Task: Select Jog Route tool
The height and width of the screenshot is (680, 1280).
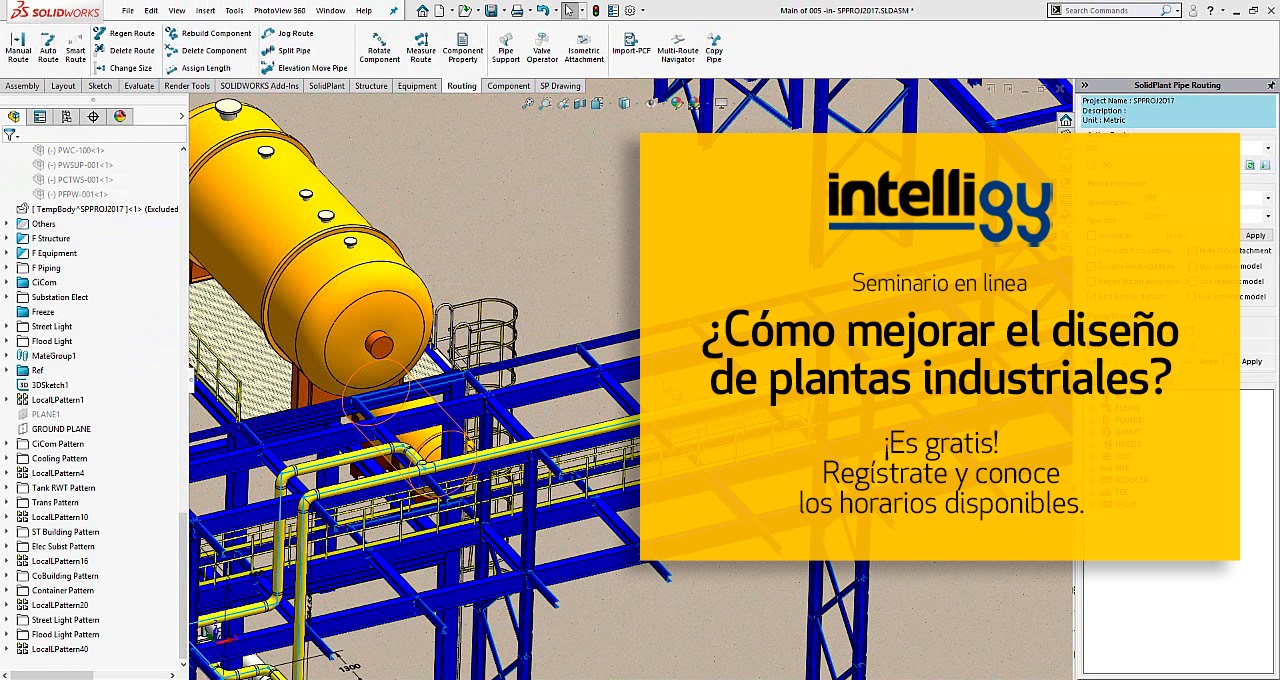Action: click(288, 33)
